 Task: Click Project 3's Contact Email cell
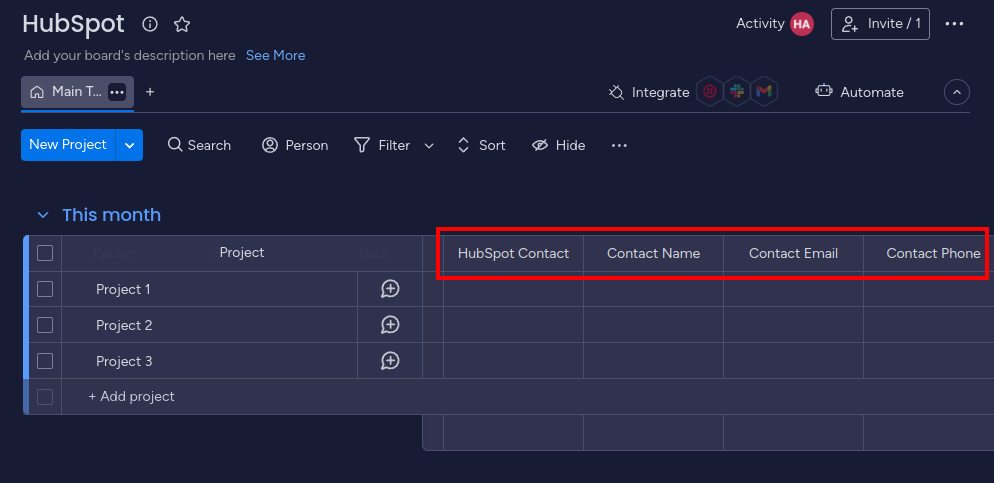point(794,361)
